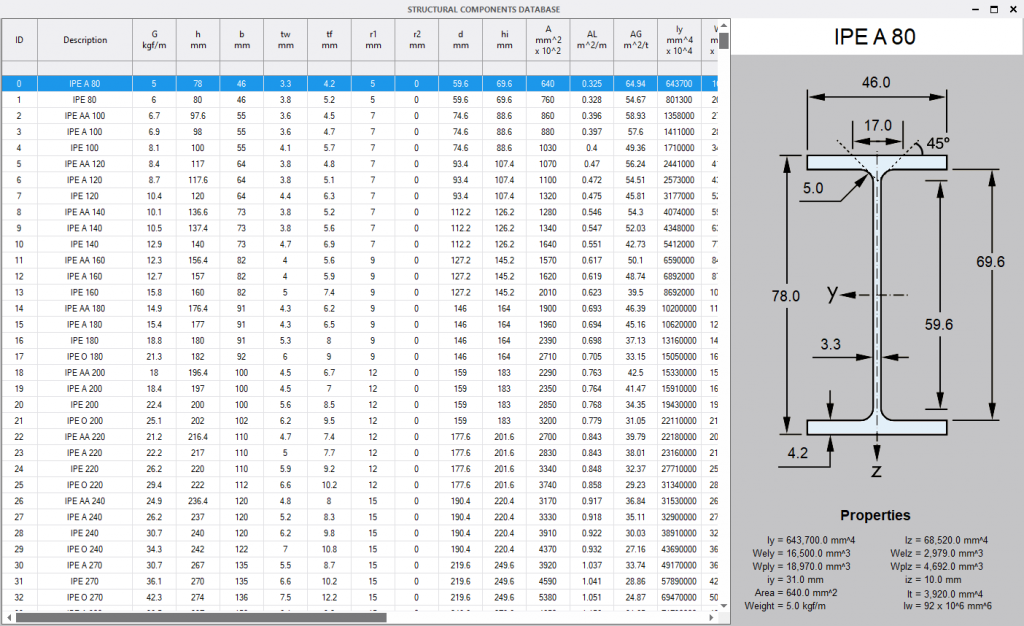1024x626 pixels.
Task: Maximize the Structural Components Database window
Action: 994,9
